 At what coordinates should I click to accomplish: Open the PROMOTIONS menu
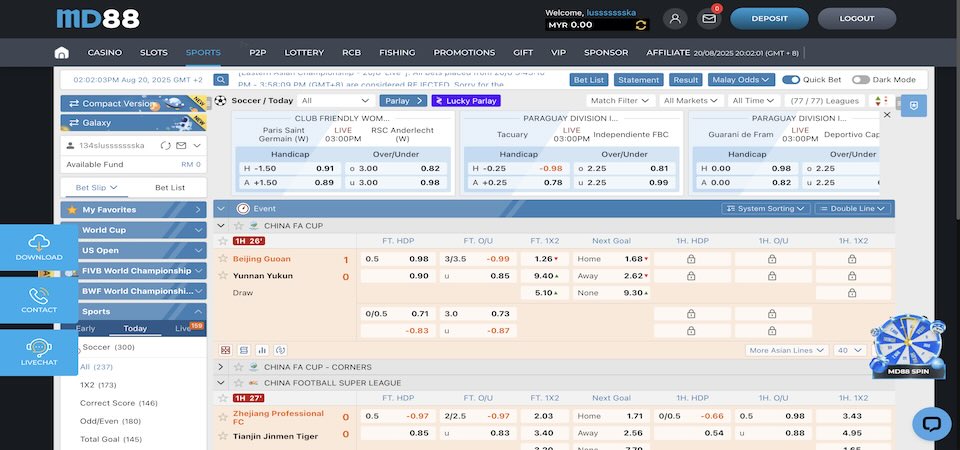(464, 53)
